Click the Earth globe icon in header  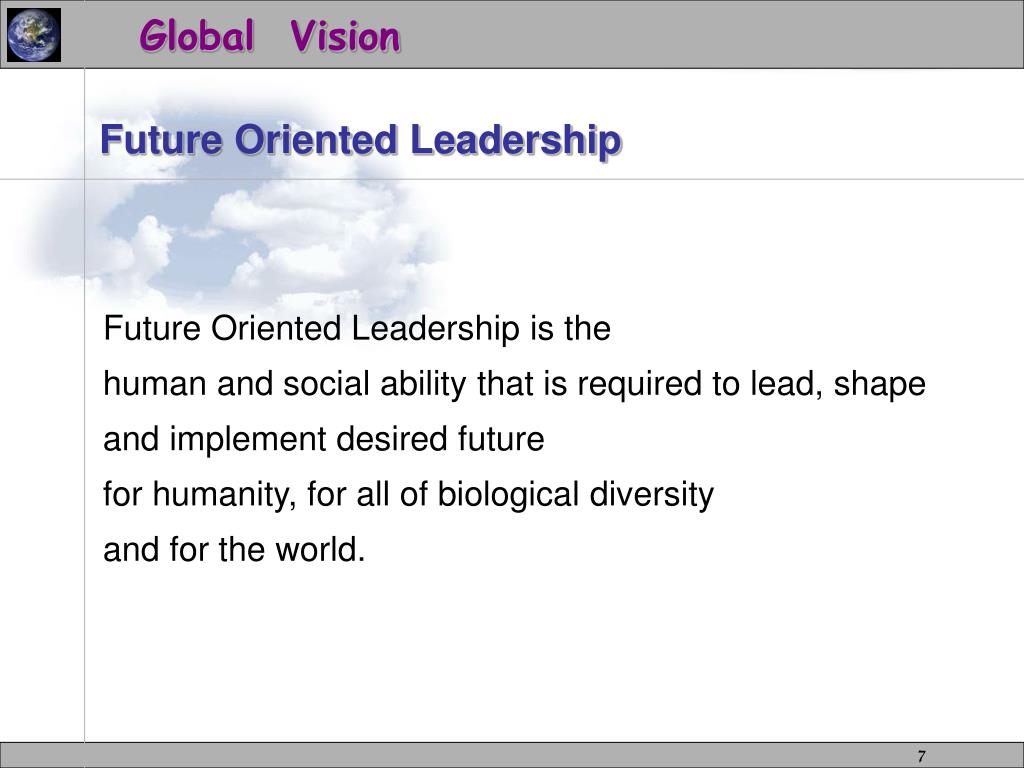point(34,35)
